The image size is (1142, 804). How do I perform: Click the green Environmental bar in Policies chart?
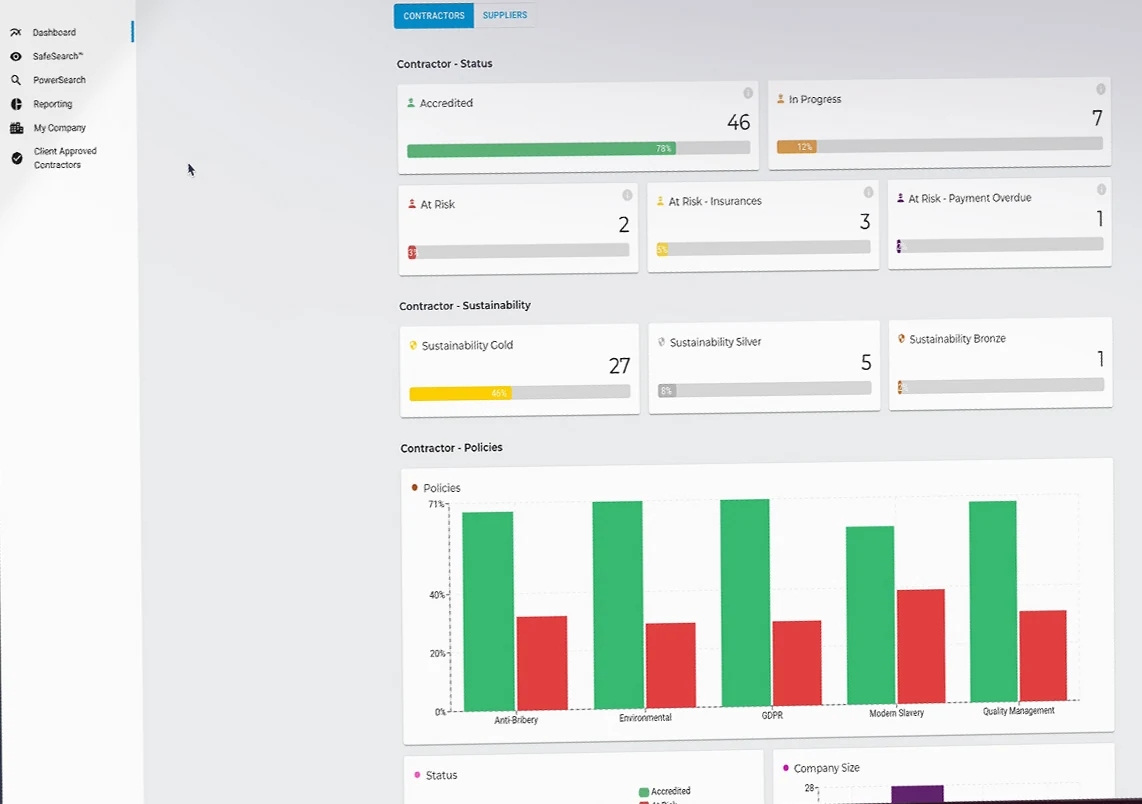[618, 604]
